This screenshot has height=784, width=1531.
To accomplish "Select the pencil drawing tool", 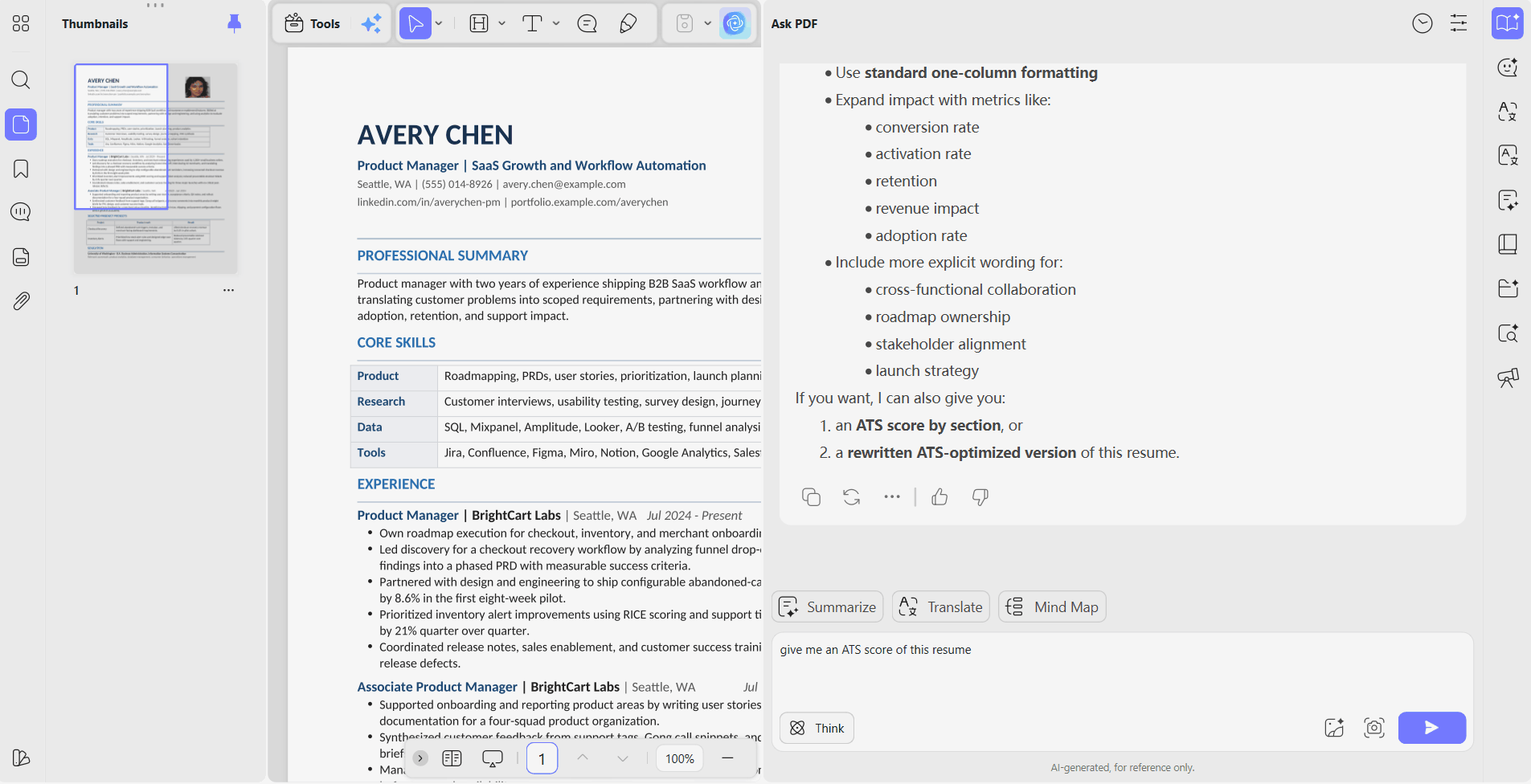I will pyautogui.click(x=628, y=23).
